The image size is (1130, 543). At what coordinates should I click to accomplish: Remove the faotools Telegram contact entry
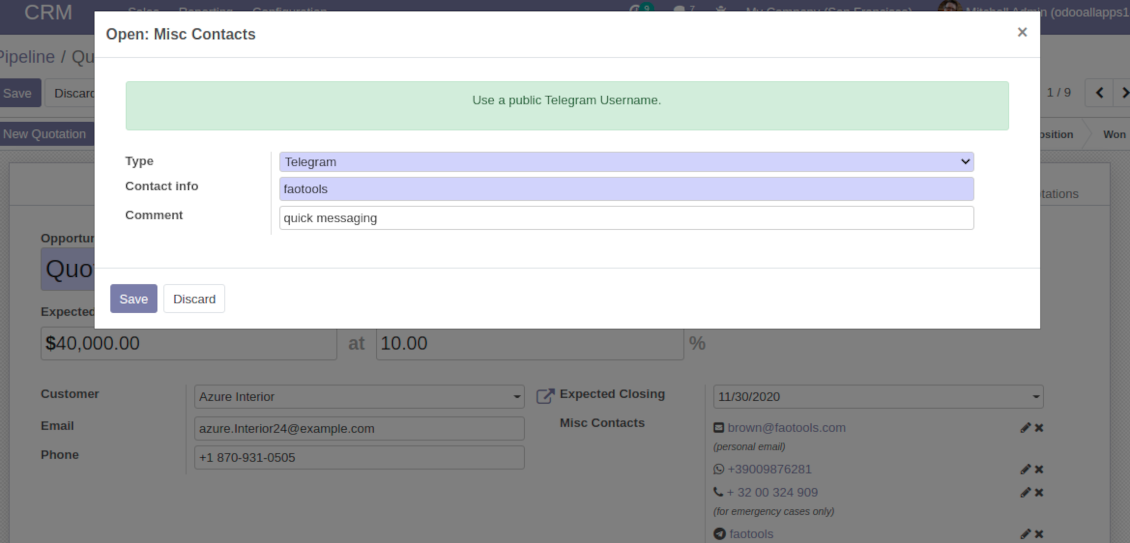click(1039, 534)
